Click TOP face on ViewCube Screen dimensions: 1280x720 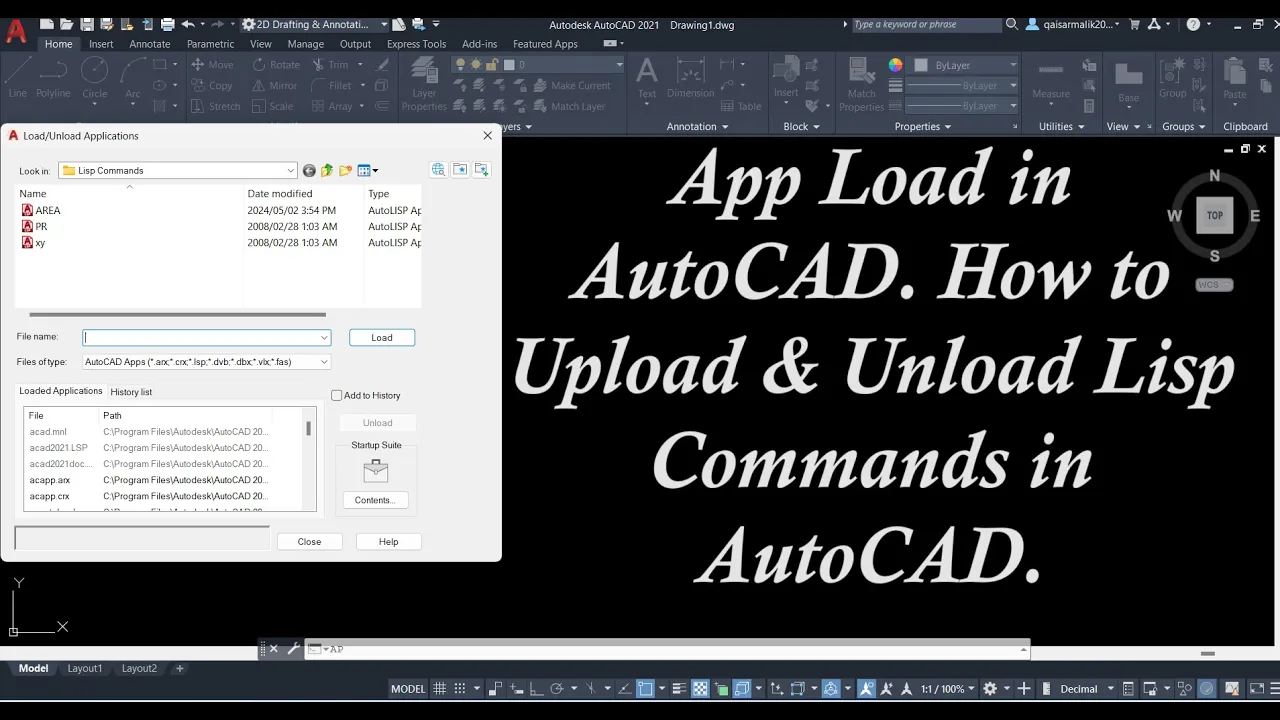pos(1214,215)
